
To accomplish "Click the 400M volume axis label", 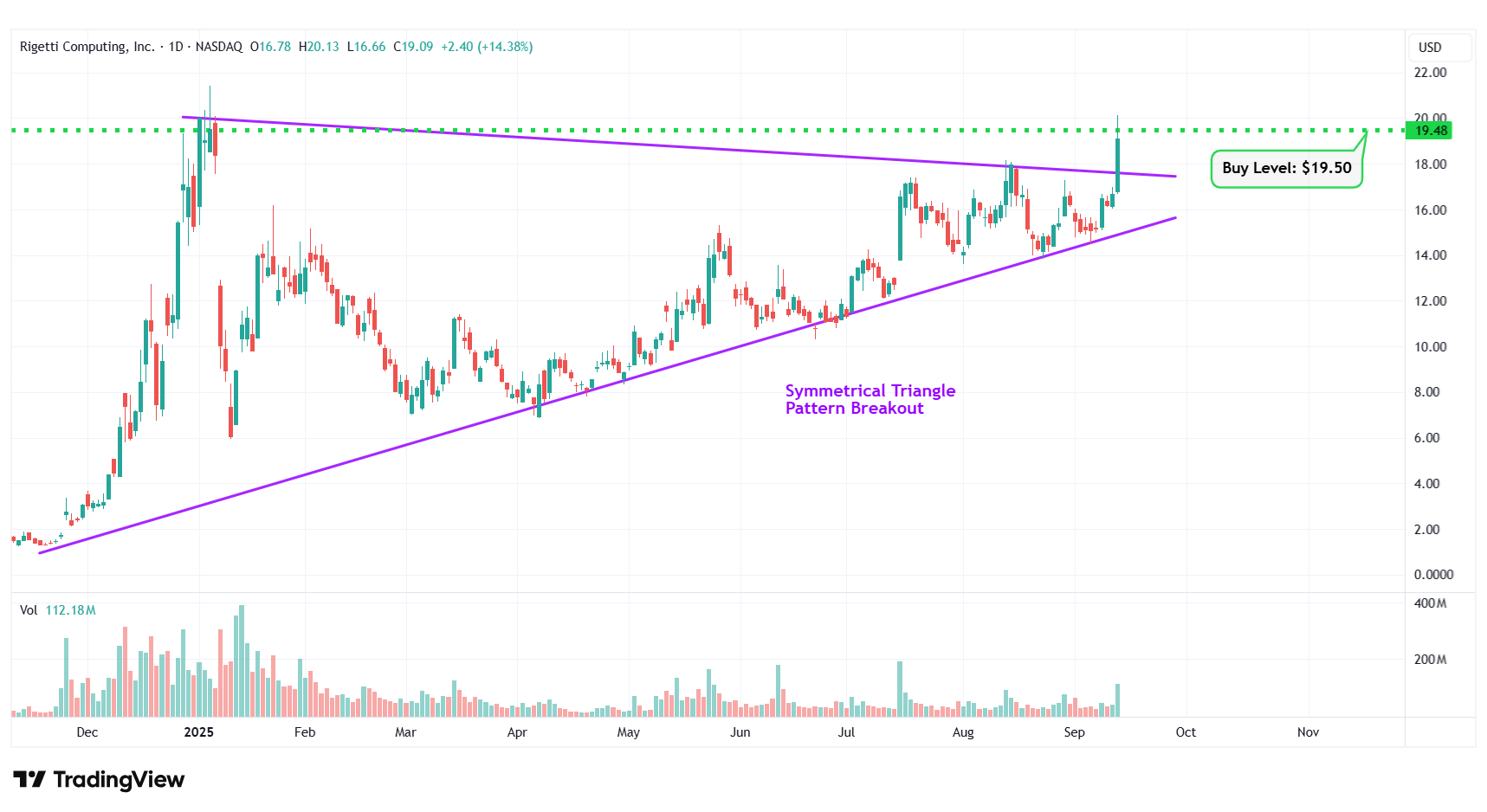I will click(1431, 603).
